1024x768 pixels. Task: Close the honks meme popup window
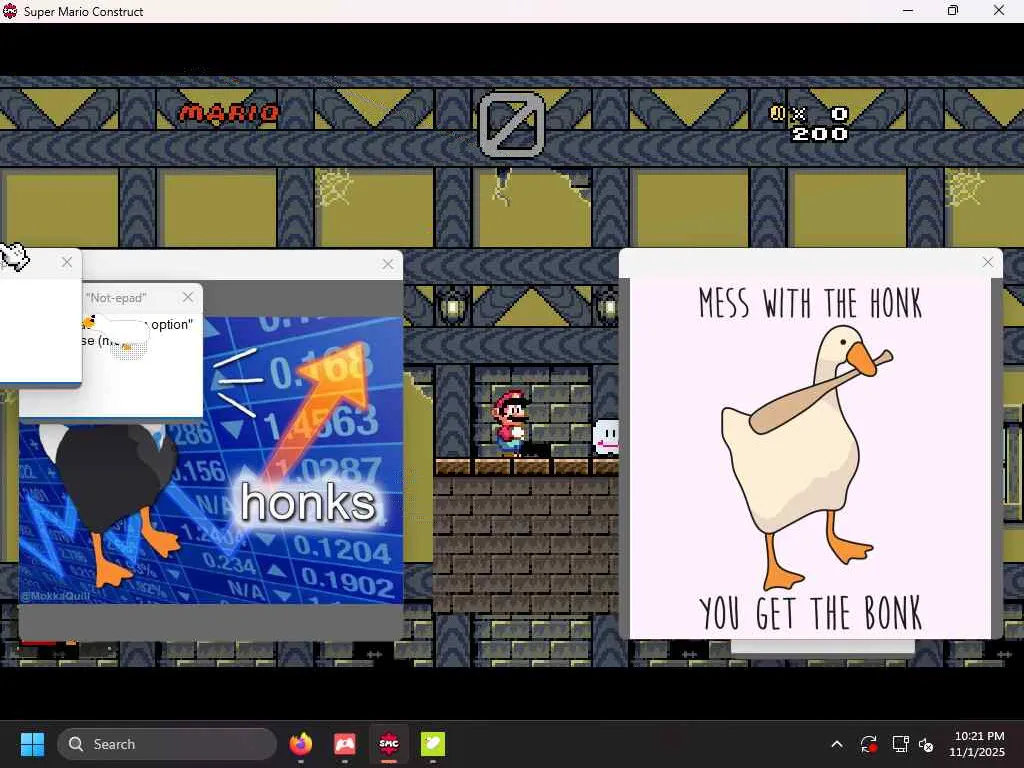(388, 264)
